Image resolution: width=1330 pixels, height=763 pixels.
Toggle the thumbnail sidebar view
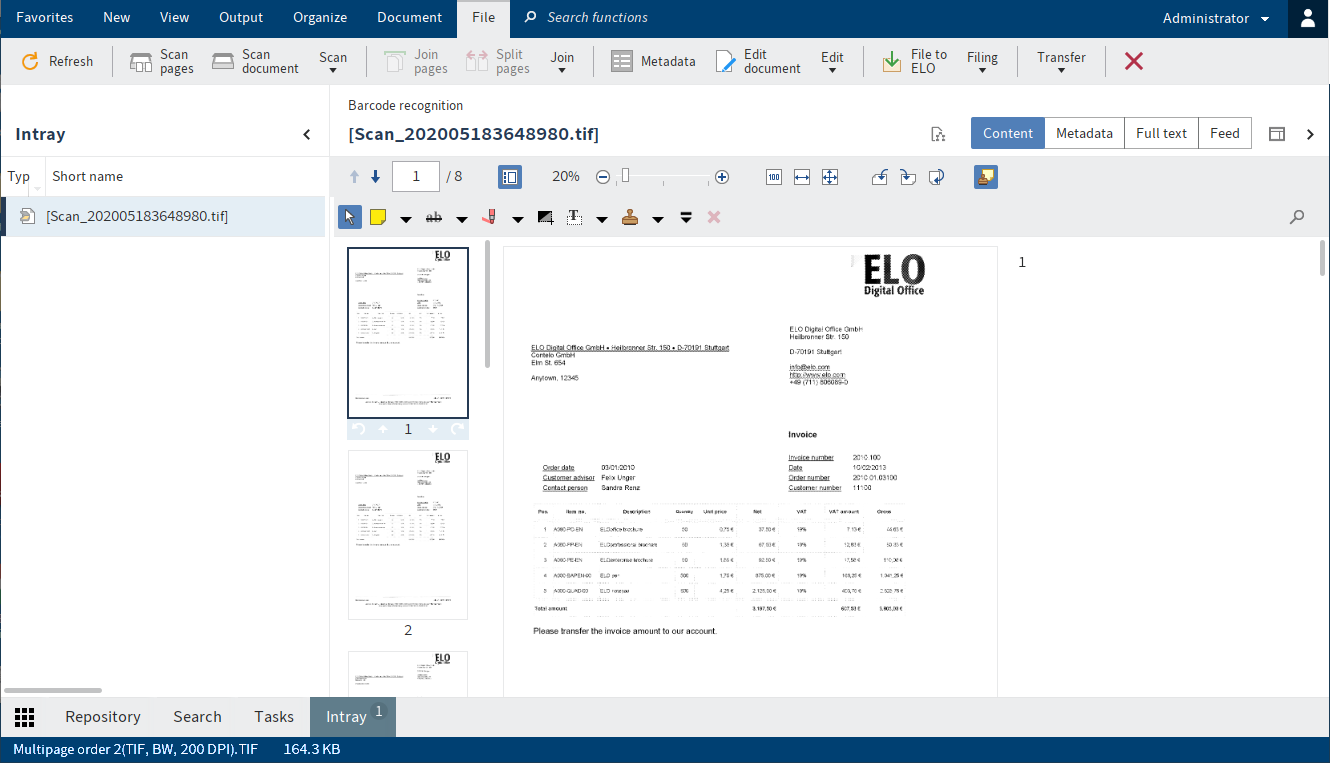coord(509,176)
